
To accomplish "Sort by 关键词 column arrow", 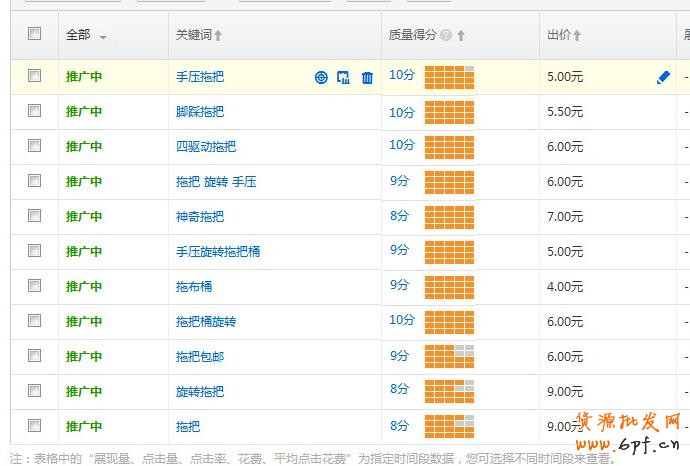I will pos(218,35).
